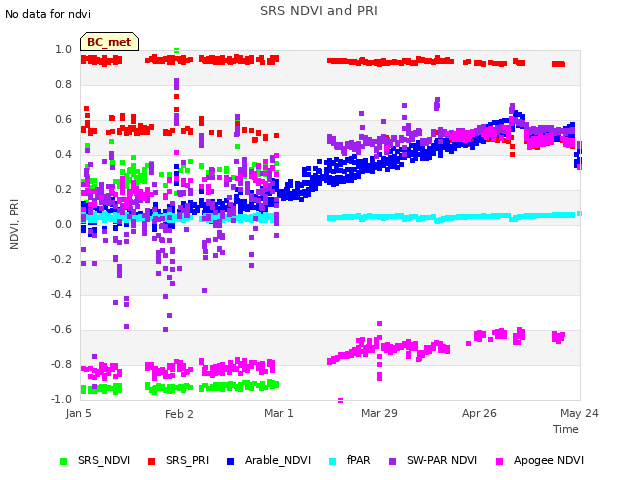
Task: Toggle the SRS_PRI series label
Action: (x=187, y=460)
